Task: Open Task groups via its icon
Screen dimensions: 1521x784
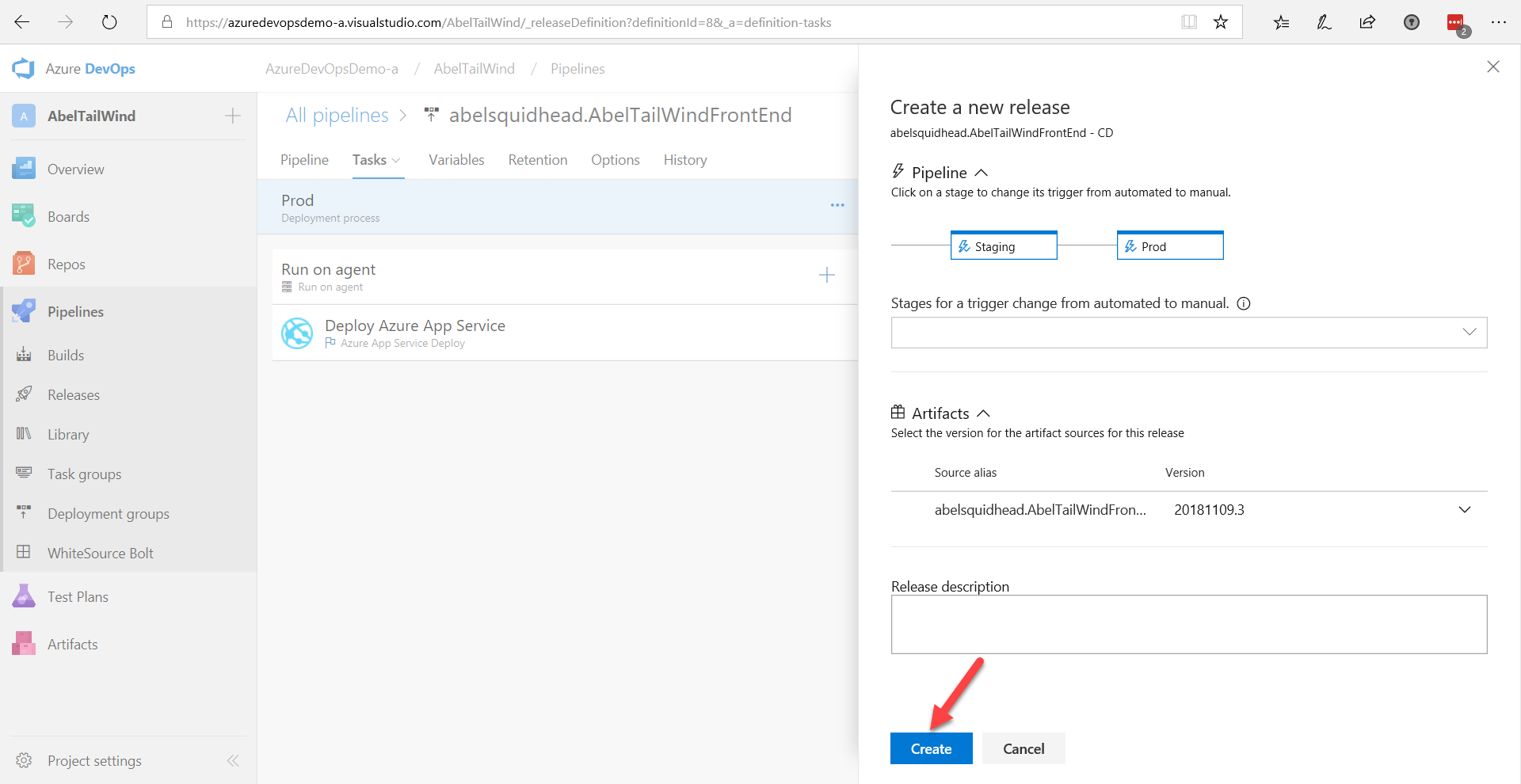Action: (24, 474)
